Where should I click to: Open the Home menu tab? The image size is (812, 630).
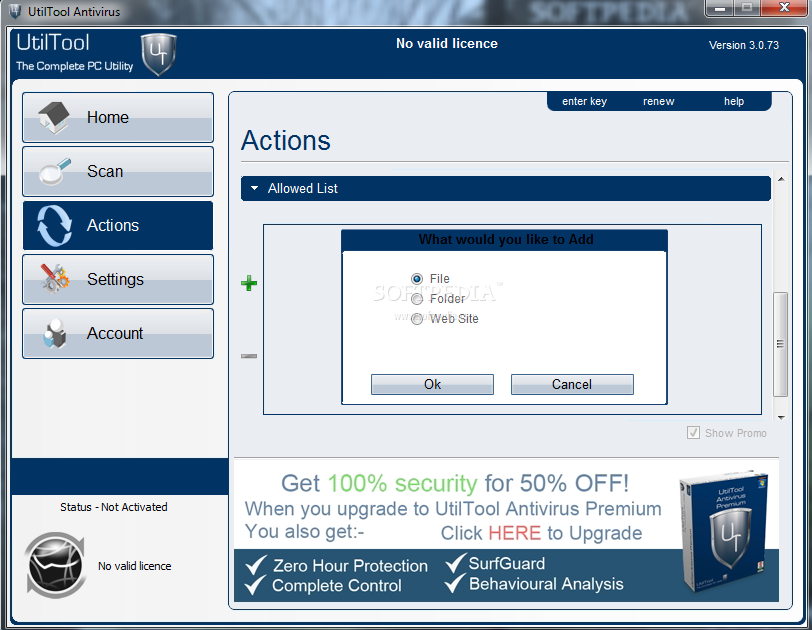(x=118, y=118)
